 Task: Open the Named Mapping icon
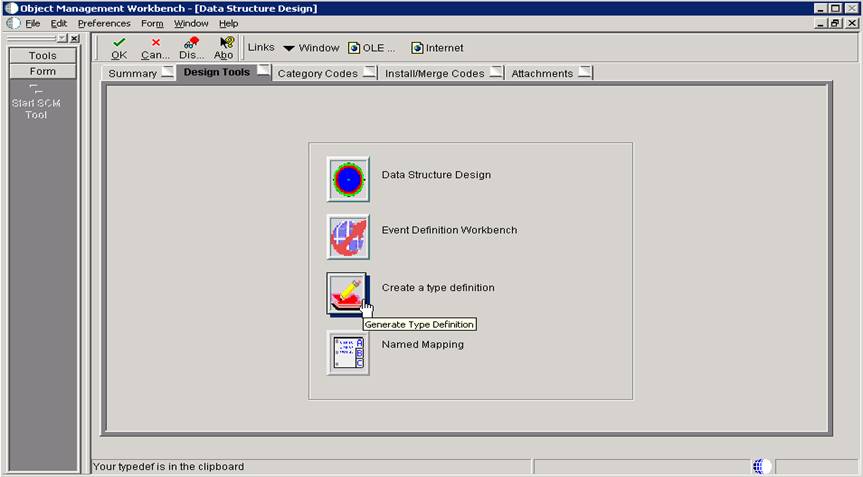348,353
